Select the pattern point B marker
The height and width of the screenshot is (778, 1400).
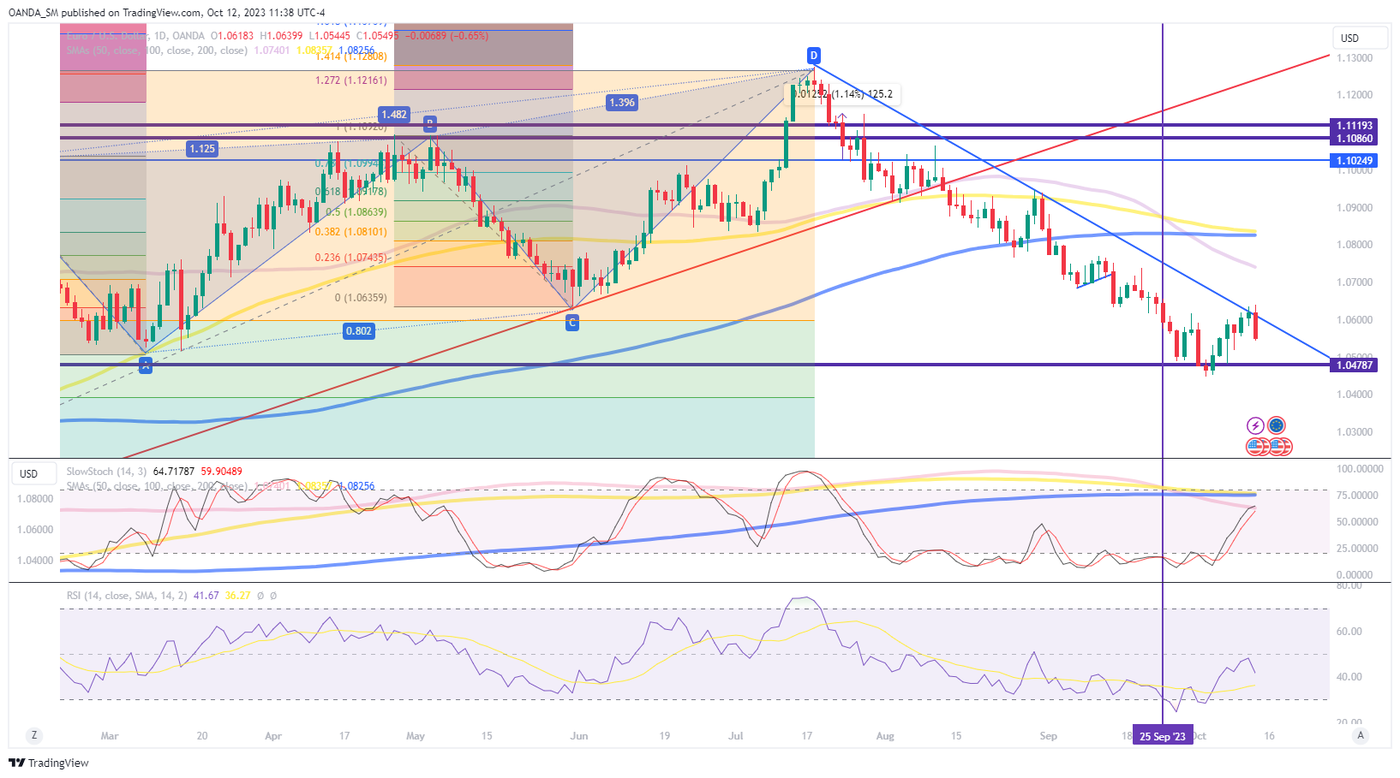[429, 123]
